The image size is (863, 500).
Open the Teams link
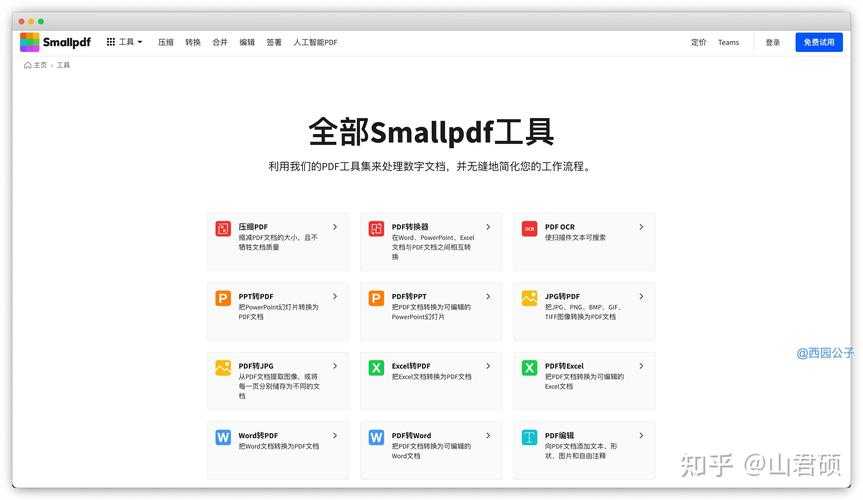pos(728,42)
